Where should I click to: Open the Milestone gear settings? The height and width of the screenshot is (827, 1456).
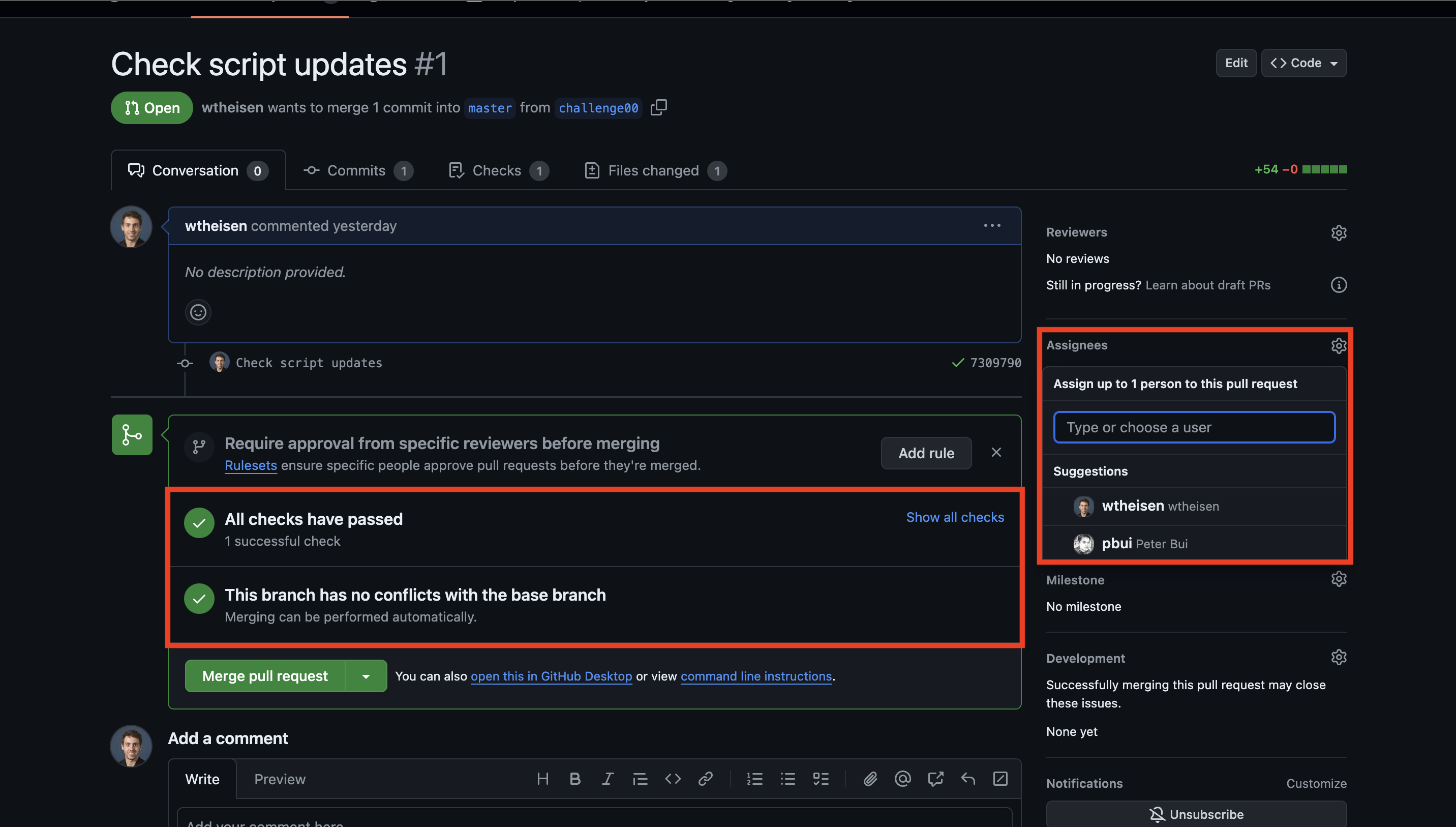pos(1339,579)
